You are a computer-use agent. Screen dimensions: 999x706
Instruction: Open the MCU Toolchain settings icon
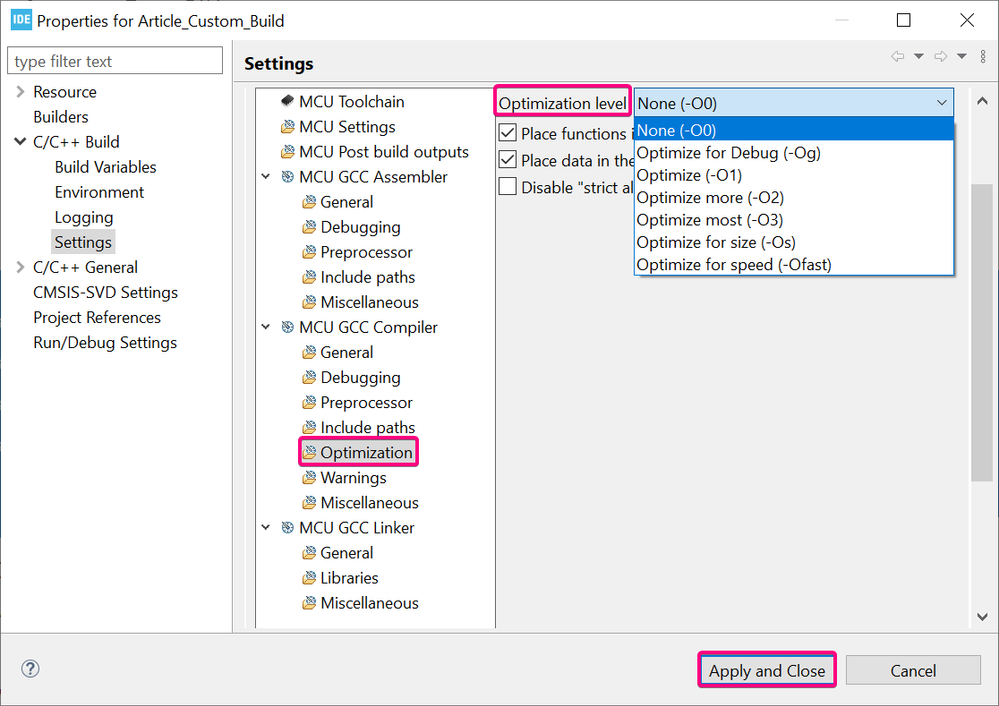tap(288, 101)
